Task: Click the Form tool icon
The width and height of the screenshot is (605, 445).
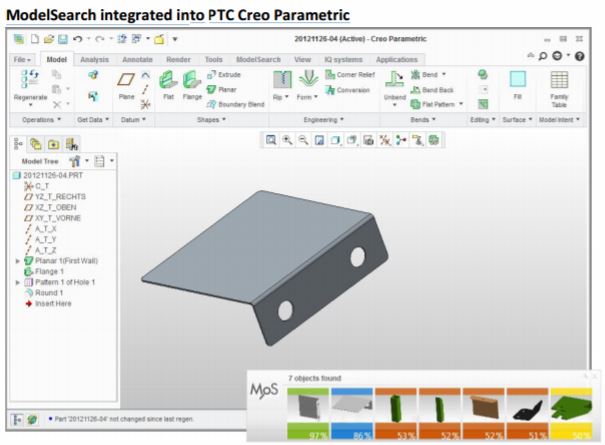Action: (x=308, y=79)
